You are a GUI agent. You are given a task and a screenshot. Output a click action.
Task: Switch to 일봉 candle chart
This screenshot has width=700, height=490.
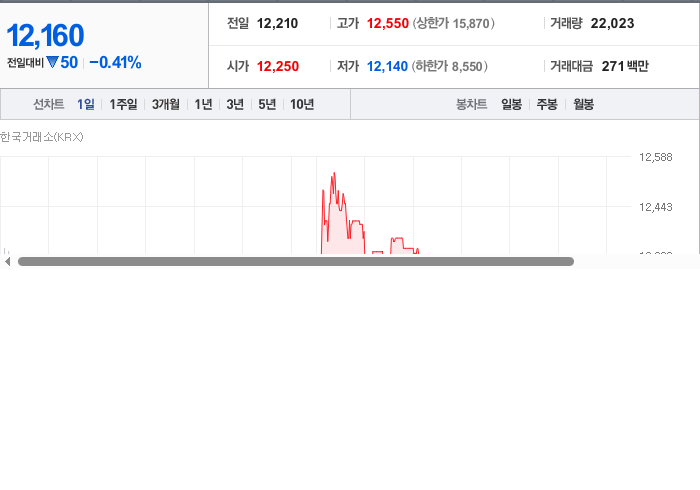(x=512, y=104)
